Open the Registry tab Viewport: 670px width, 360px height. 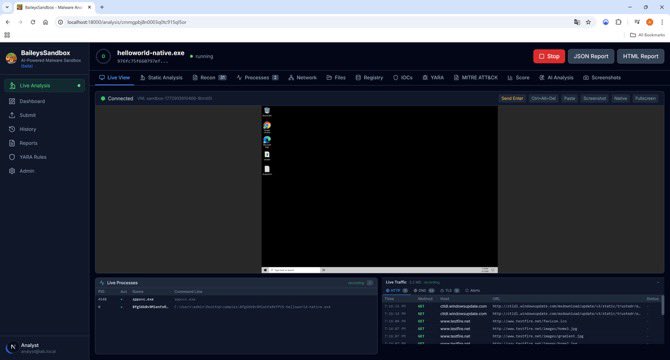click(369, 78)
